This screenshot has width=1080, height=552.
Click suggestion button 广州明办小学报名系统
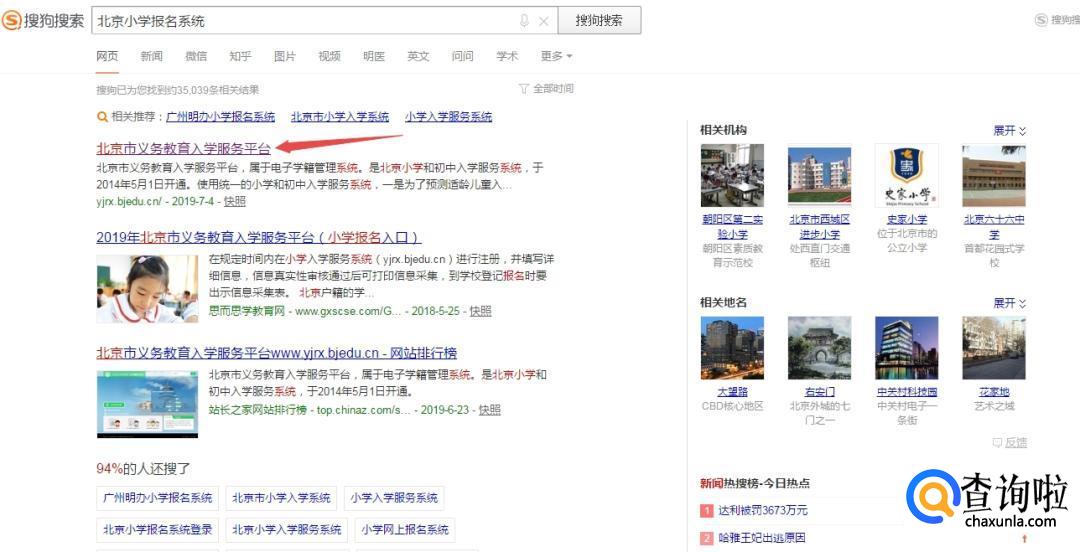[x=158, y=498]
